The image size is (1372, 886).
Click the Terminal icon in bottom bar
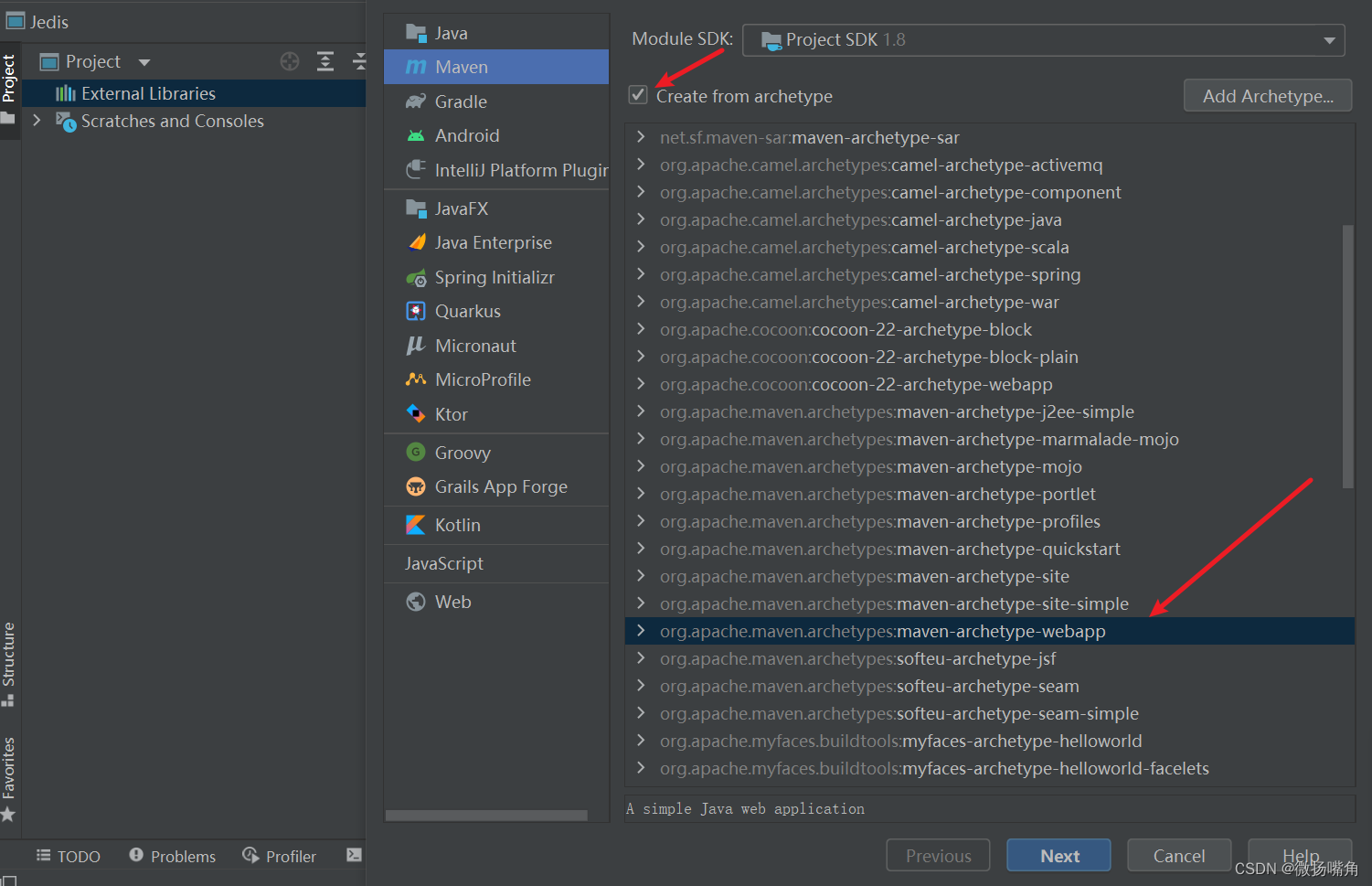pyautogui.click(x=354, y=855)
